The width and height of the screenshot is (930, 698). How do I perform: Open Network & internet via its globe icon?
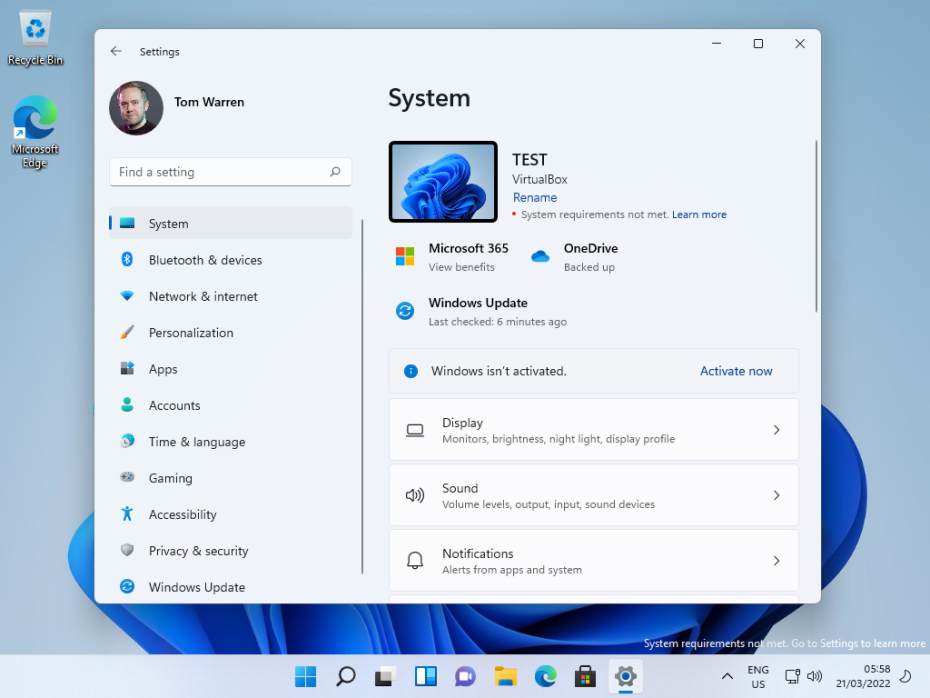pos(129,296)
